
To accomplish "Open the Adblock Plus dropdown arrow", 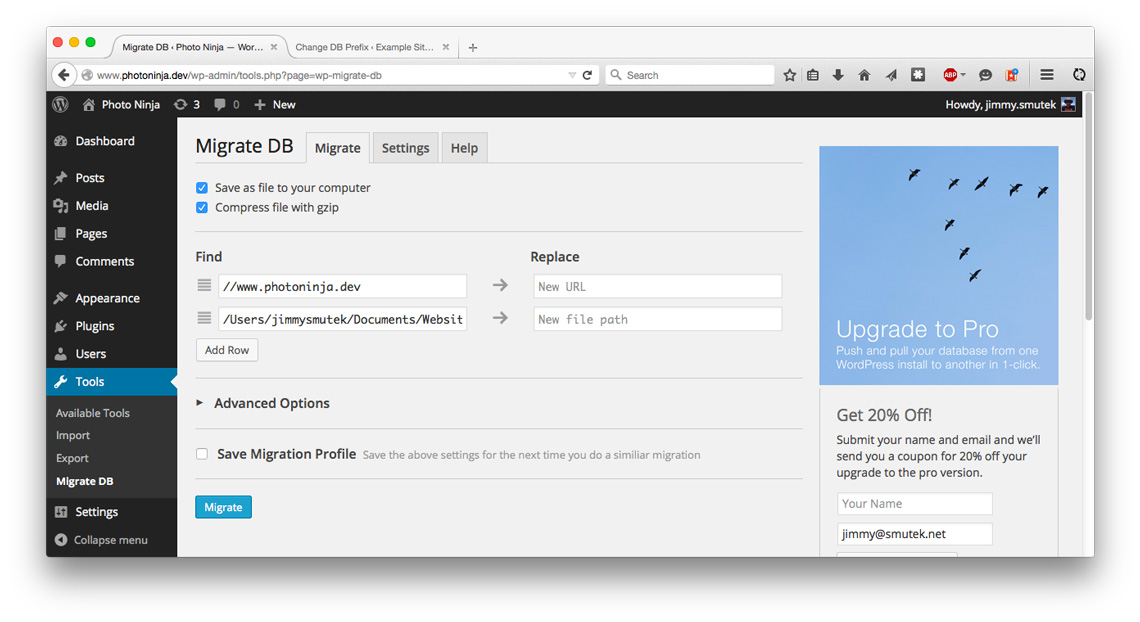I will pos(963,75).
